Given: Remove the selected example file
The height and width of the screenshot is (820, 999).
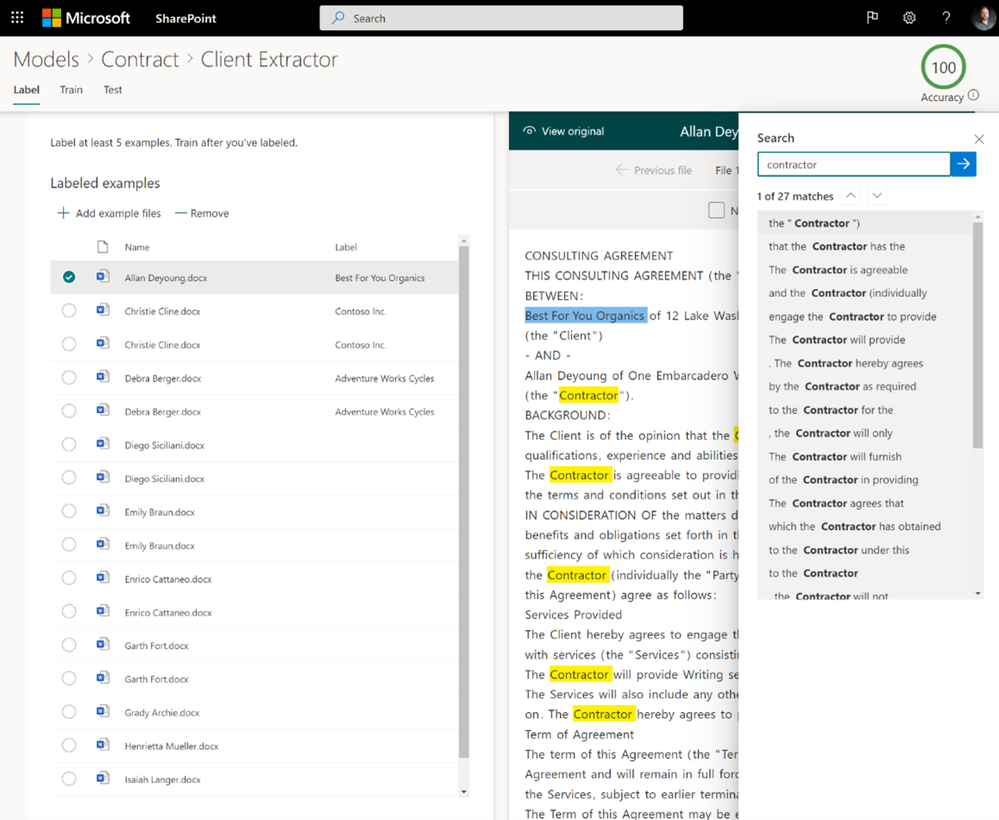Looking at the screenshot, I should tap(202, 213).
